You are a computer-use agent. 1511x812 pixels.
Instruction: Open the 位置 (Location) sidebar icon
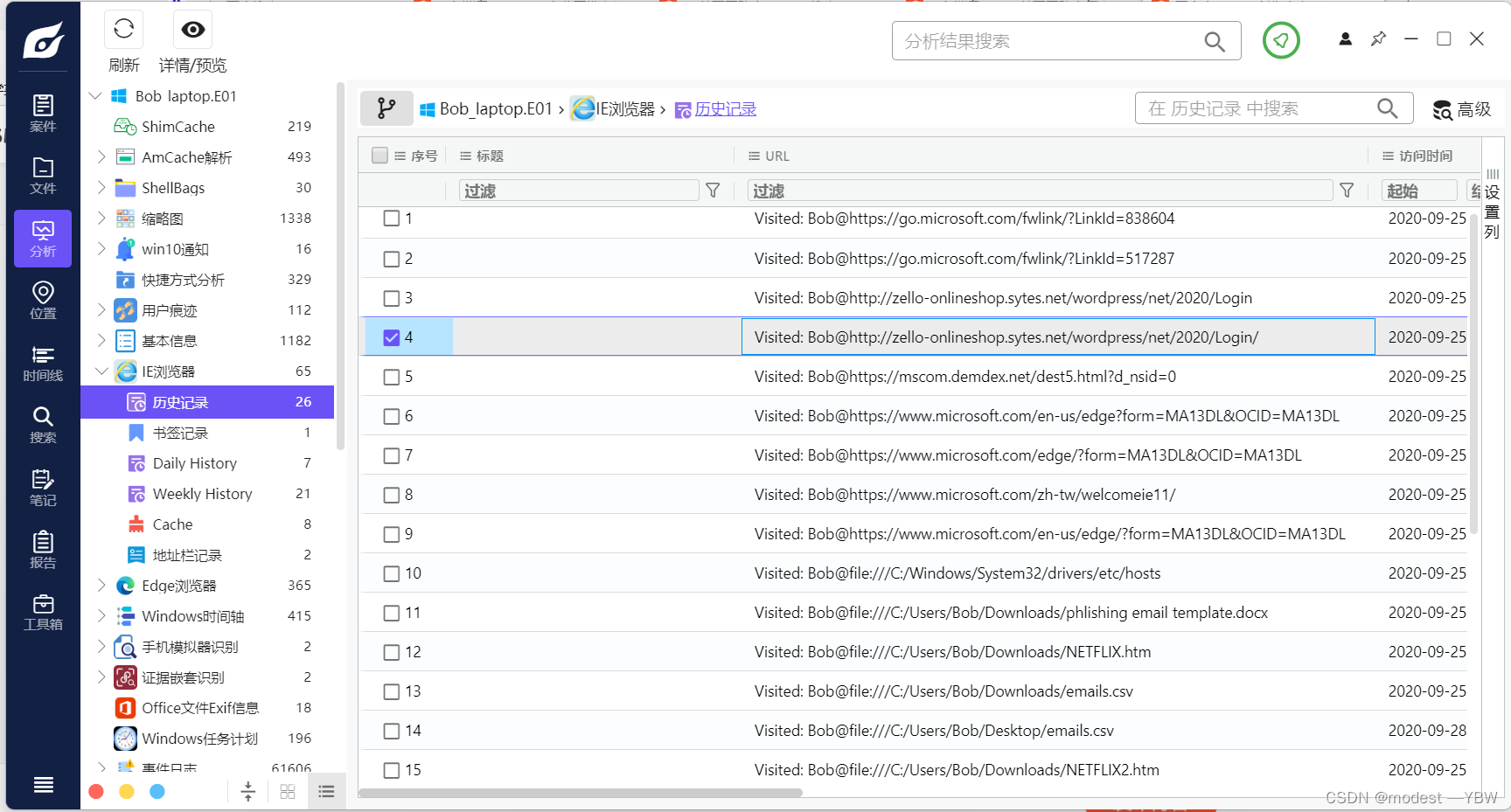(43, 300)
